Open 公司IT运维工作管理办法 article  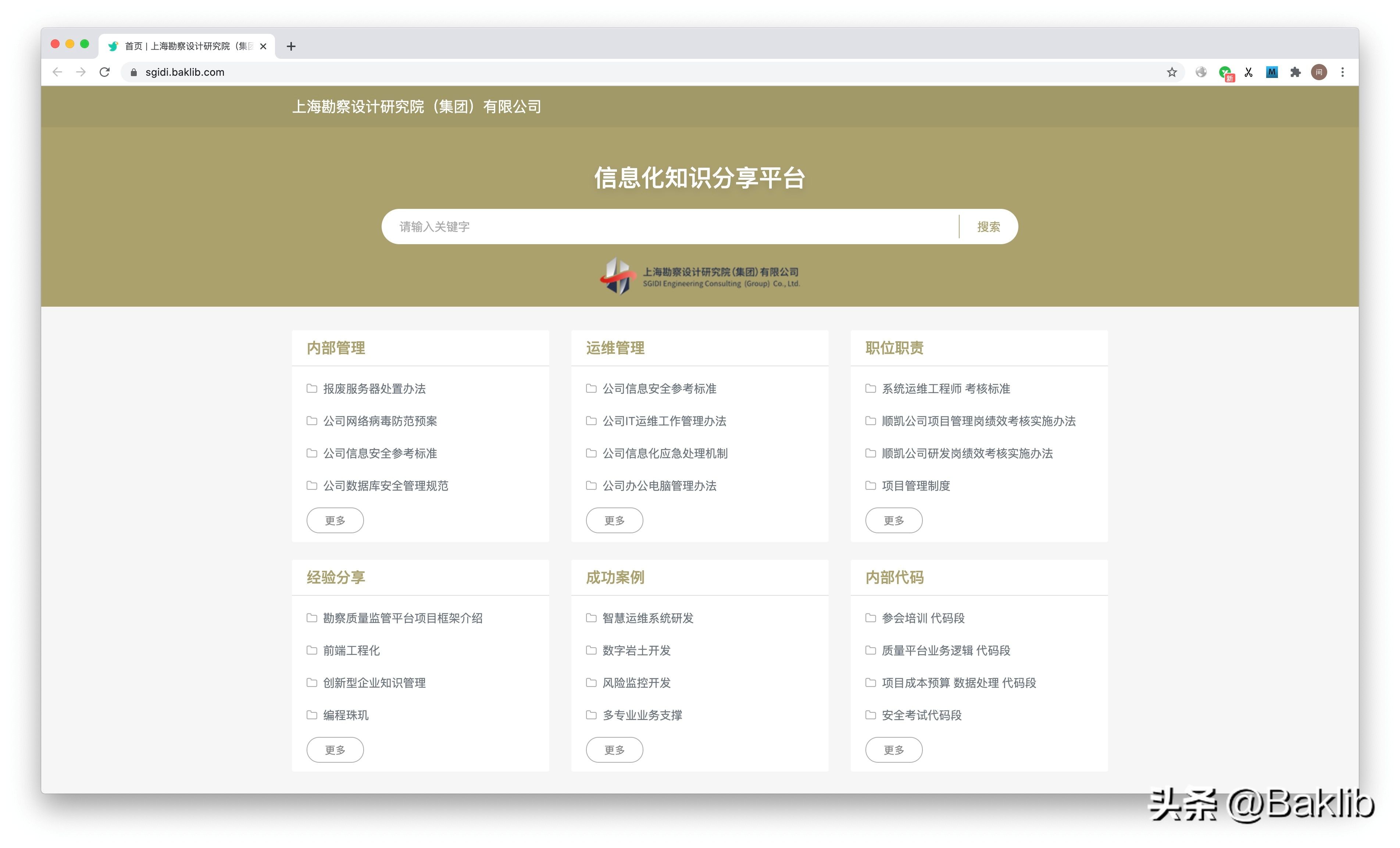tap(665, 421)
